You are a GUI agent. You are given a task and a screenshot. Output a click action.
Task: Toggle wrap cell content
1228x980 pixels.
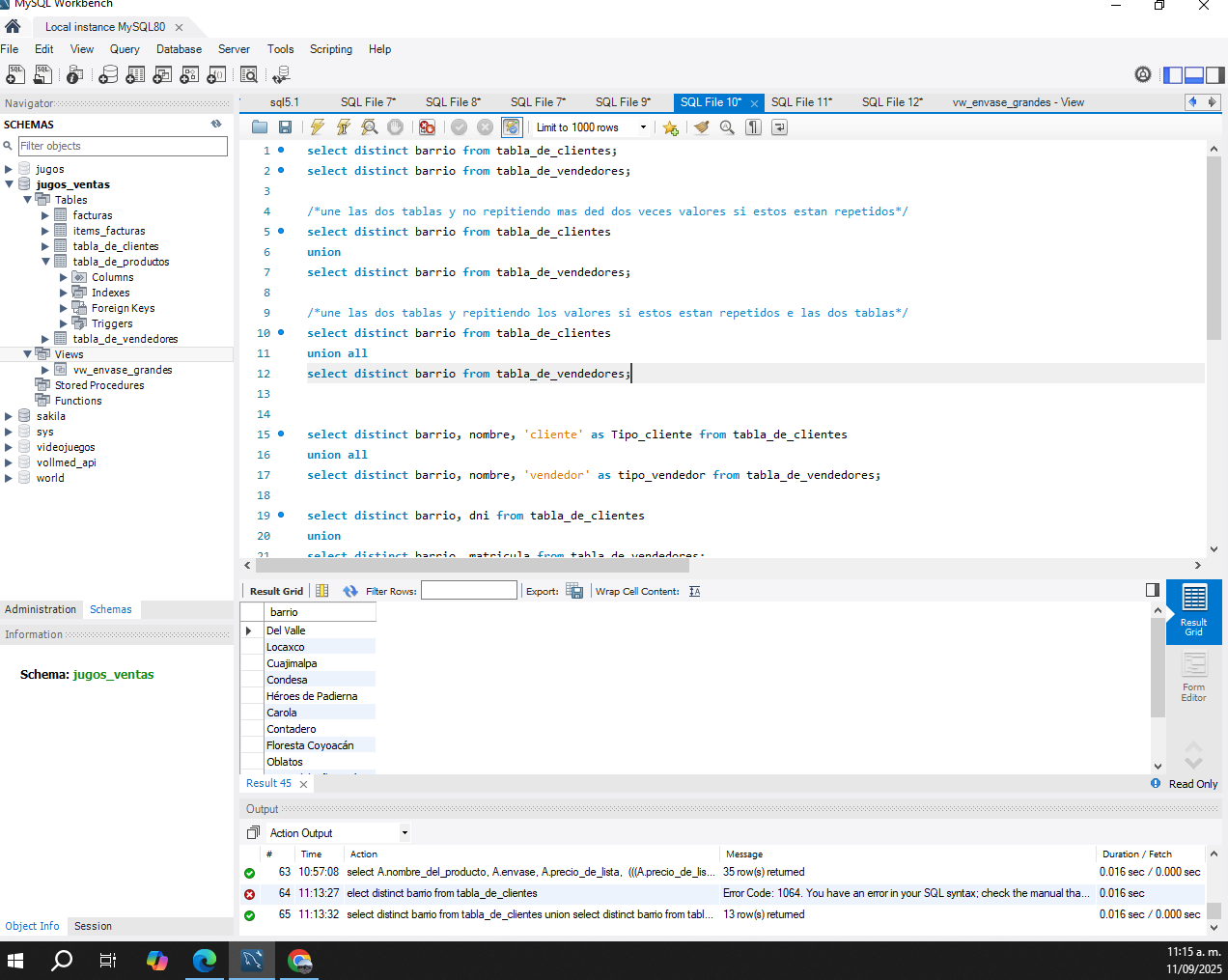(695, 591)
